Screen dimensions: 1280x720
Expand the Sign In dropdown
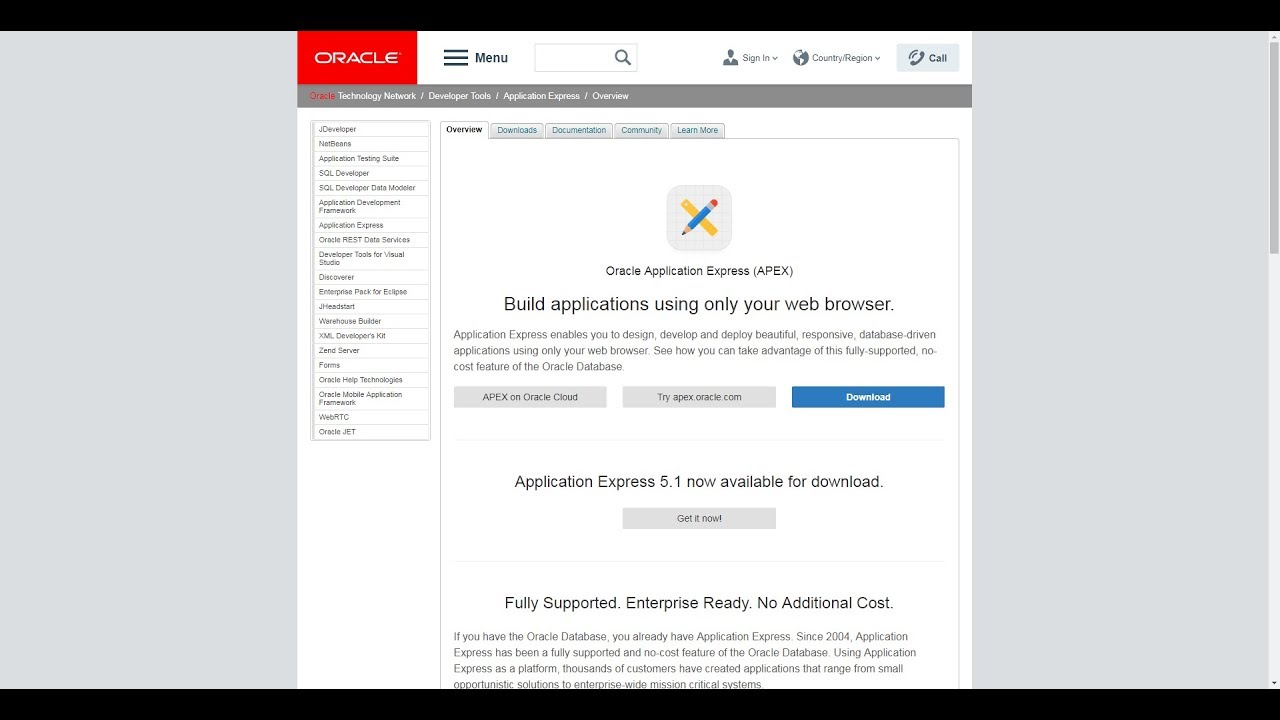point(760,58)
